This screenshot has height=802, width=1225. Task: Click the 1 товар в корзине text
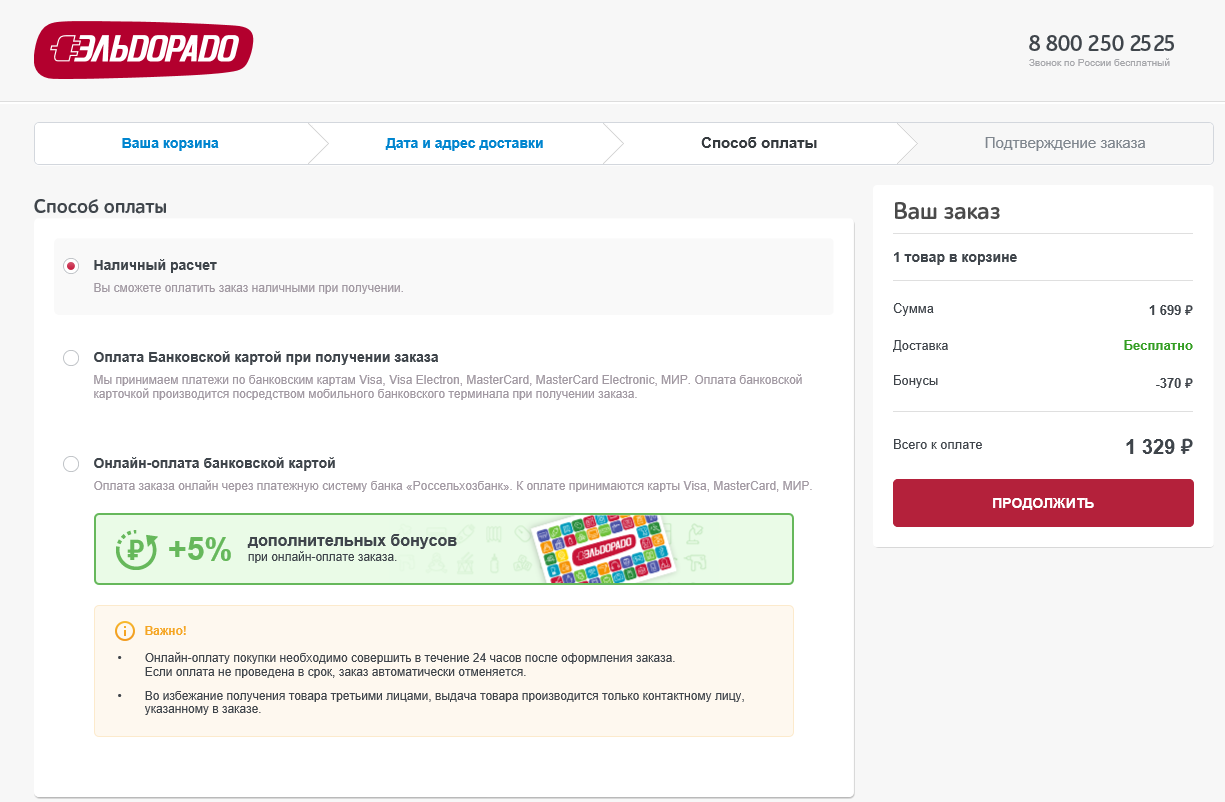pyautogui.click(x=955, y=257)
